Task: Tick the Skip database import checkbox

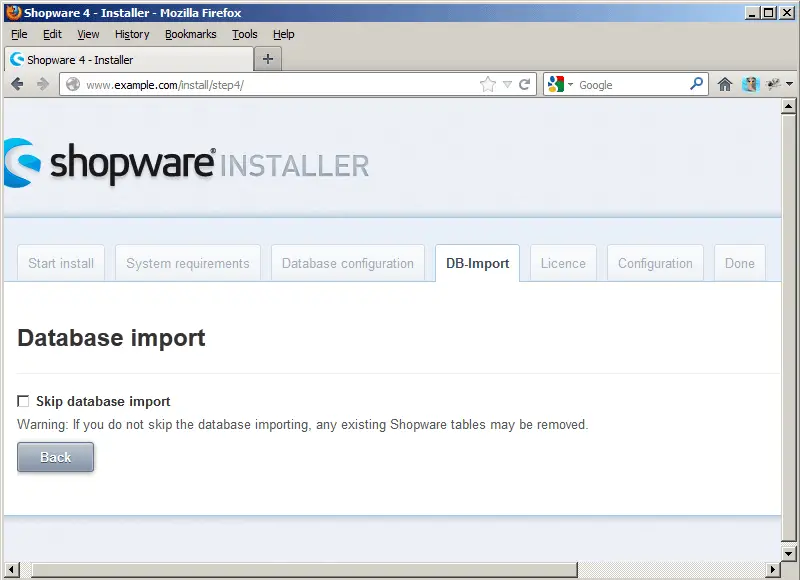Action: coord(23,401)
